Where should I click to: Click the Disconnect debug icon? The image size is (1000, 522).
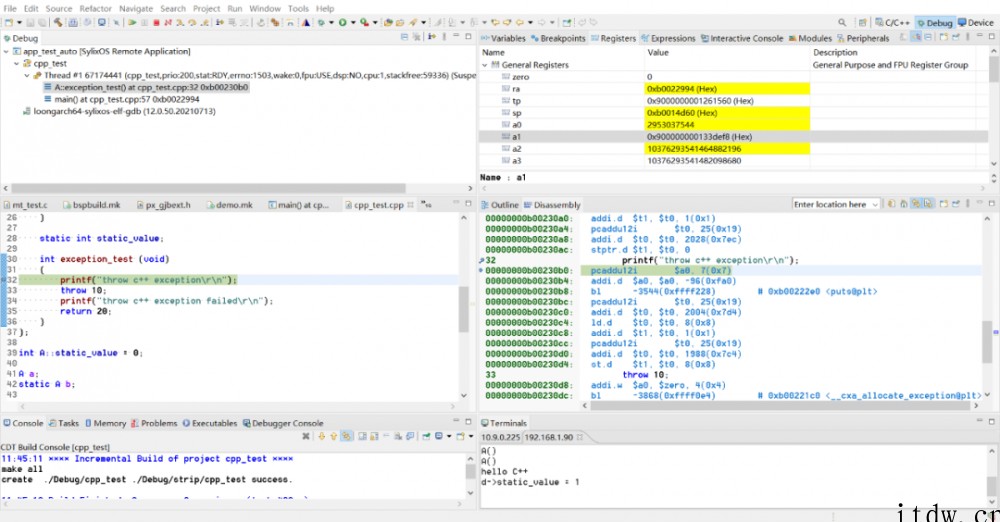click(x=168, y=22)
